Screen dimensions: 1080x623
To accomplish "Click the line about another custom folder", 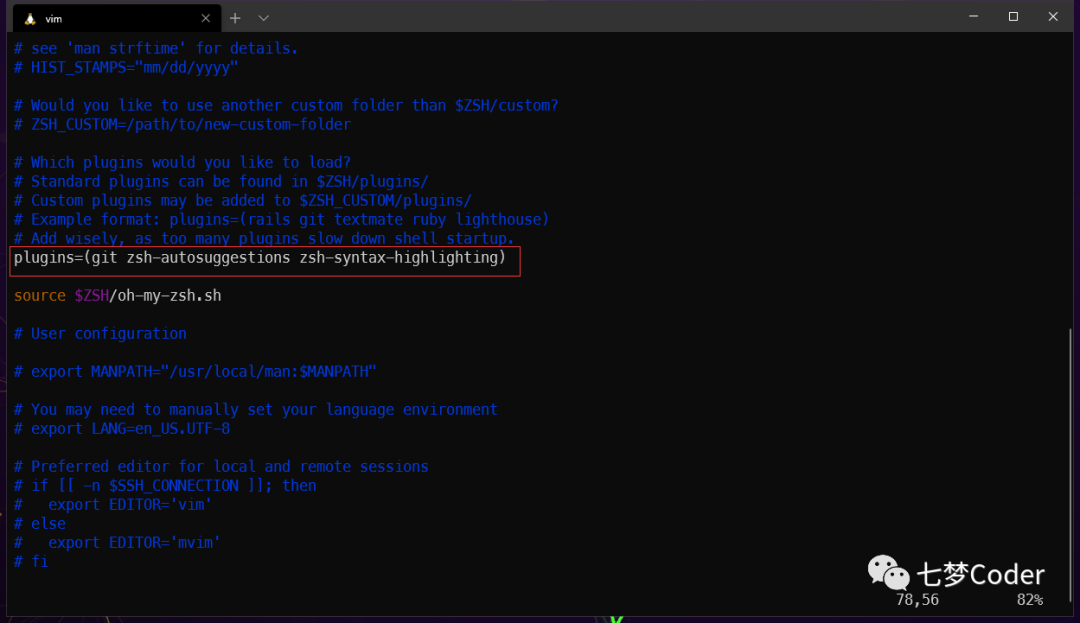I will click(x=286, y=105).
